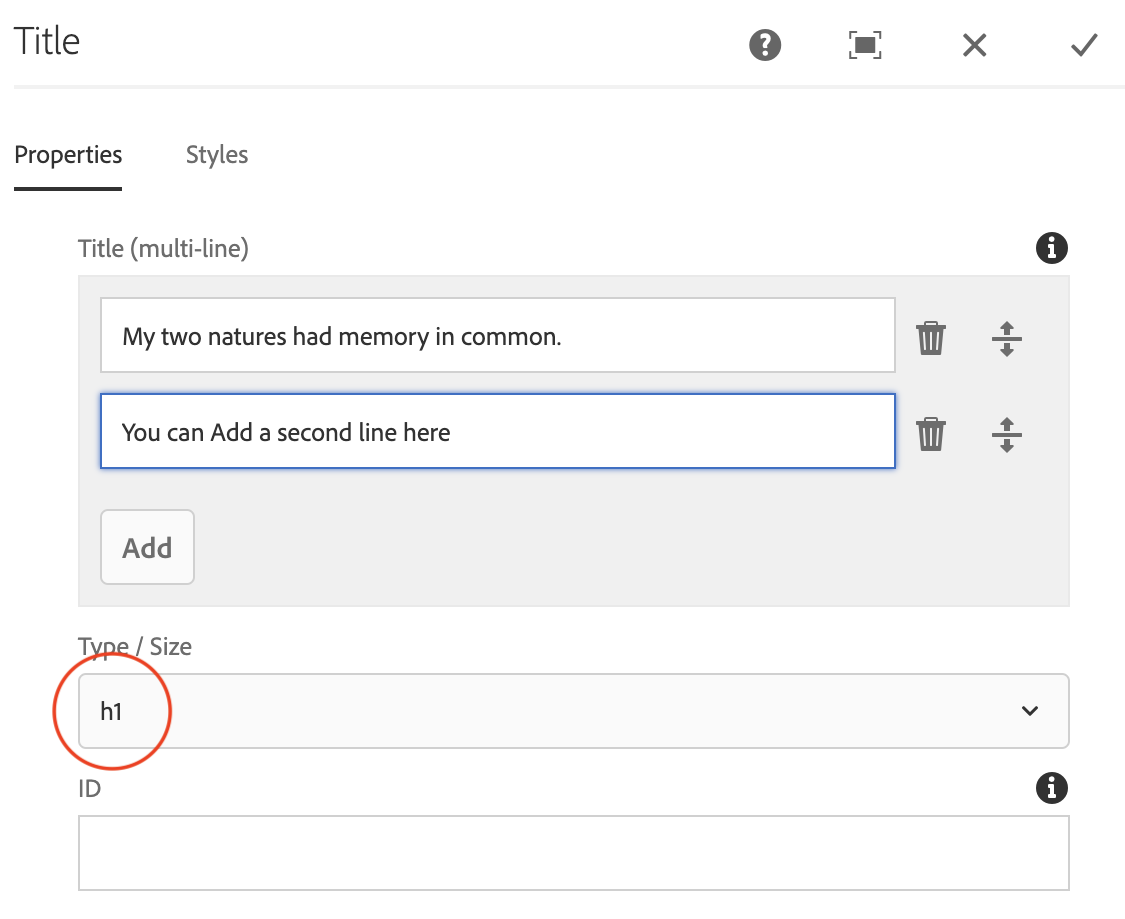Focus the blue-highlighted second title field
Viewport: 1125px width, 919px height.
[x=497, y=431]
